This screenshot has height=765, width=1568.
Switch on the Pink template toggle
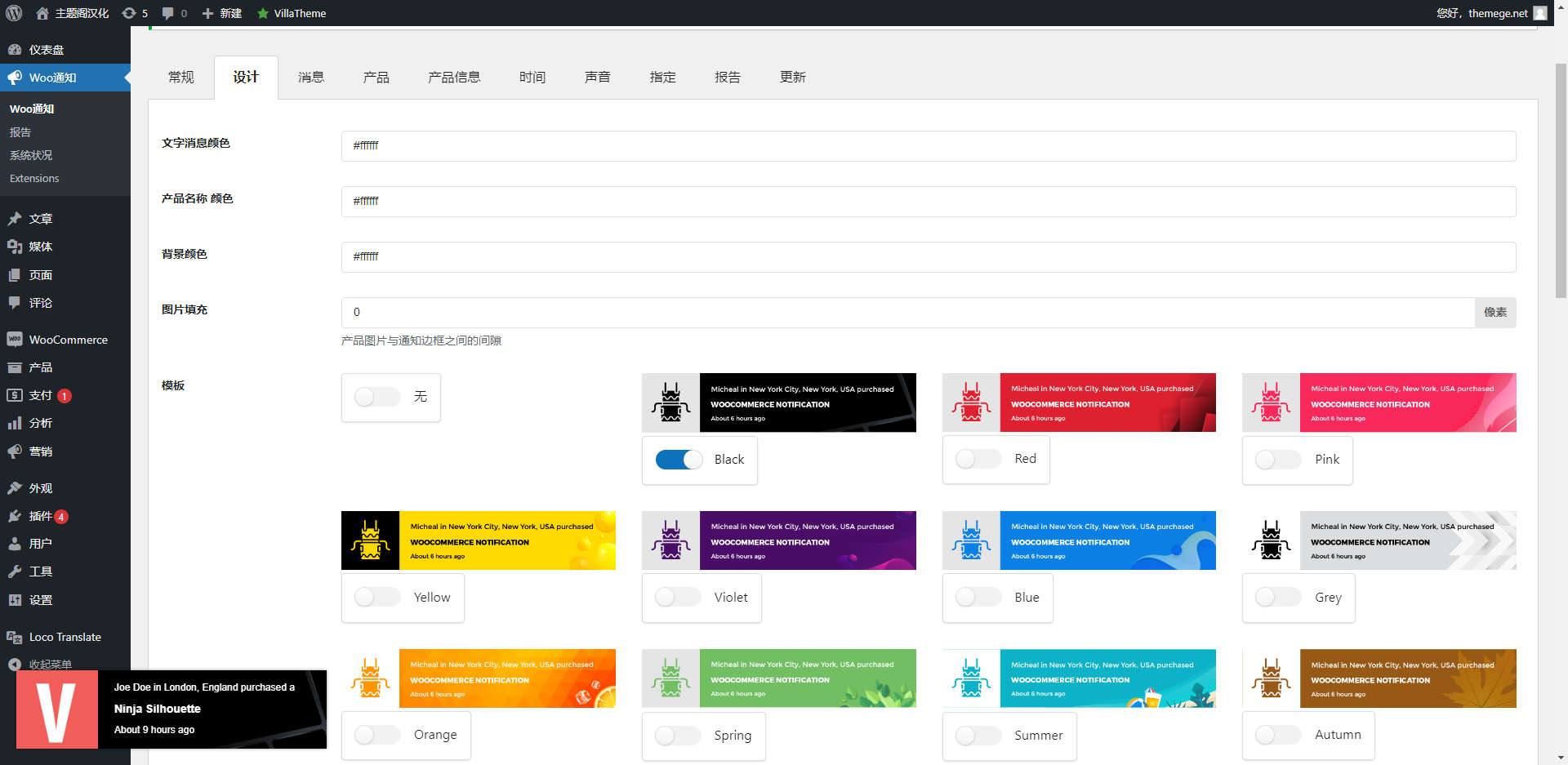1278,460
